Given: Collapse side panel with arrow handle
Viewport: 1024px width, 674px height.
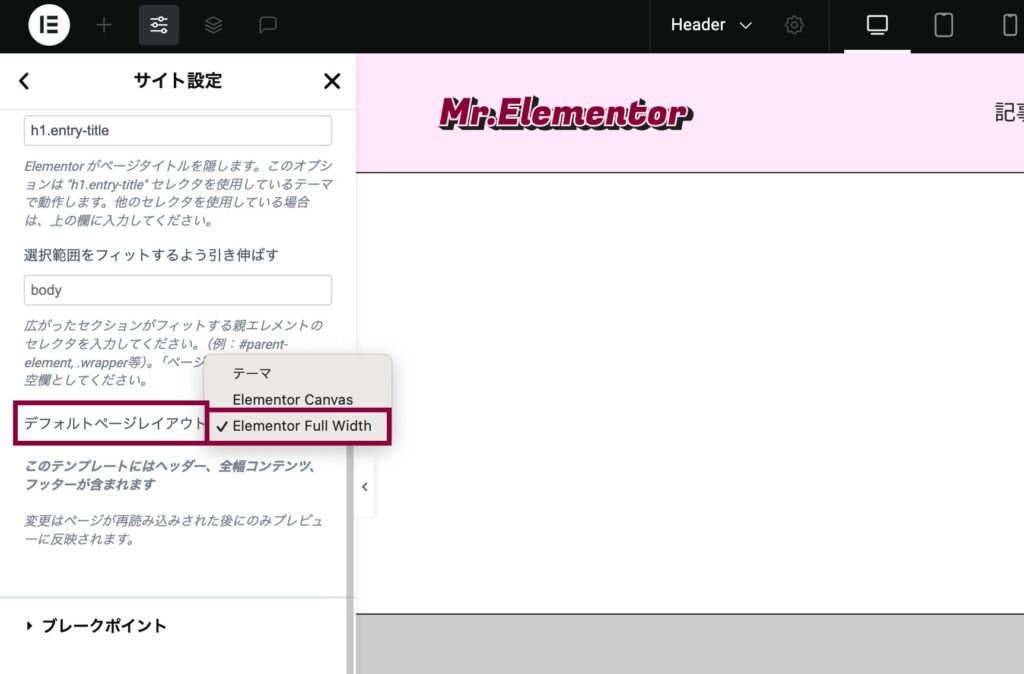Looking at the screenshot, I should 365,487.
